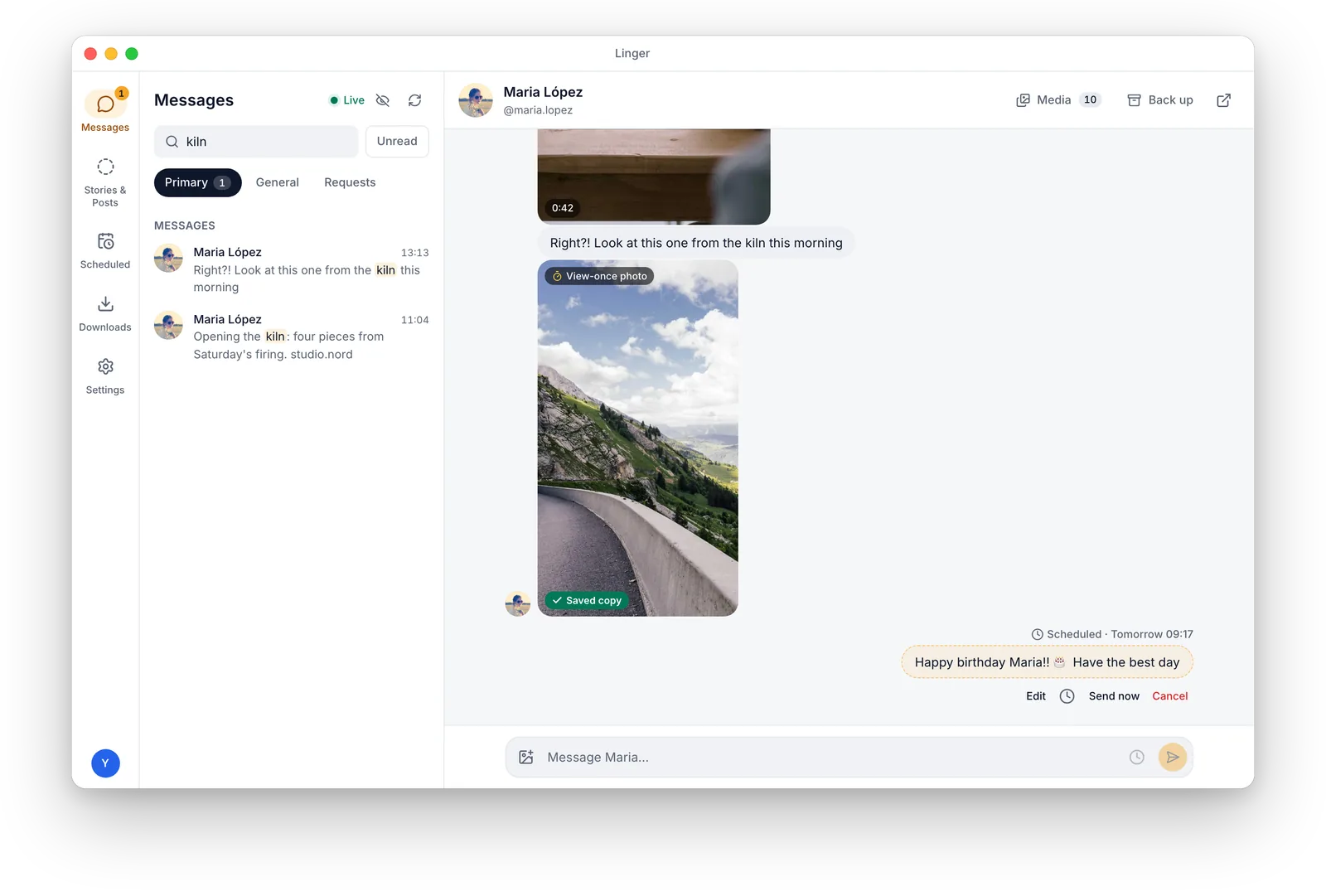
Task: Open the view-once mountain road photo
Action: click(638, 438)
